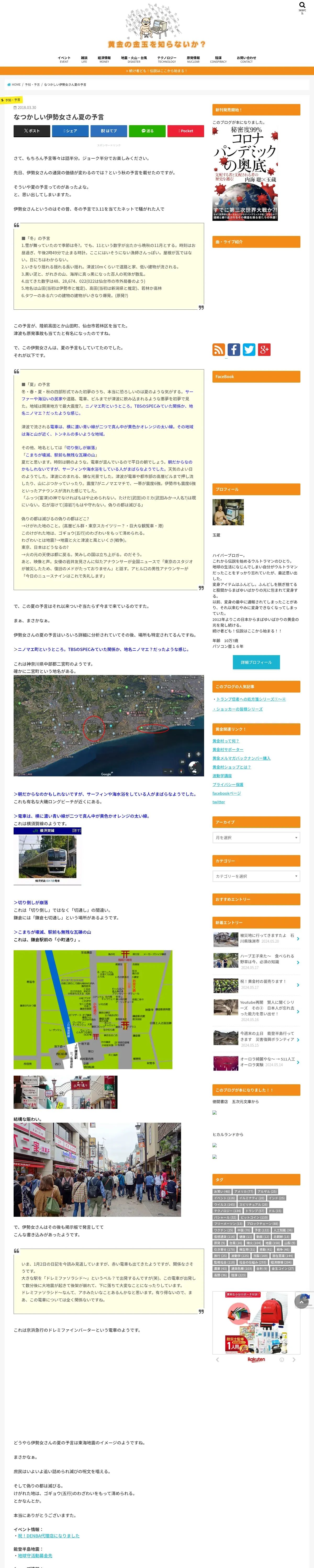Open the Google Plus icon

click(264, 349)
